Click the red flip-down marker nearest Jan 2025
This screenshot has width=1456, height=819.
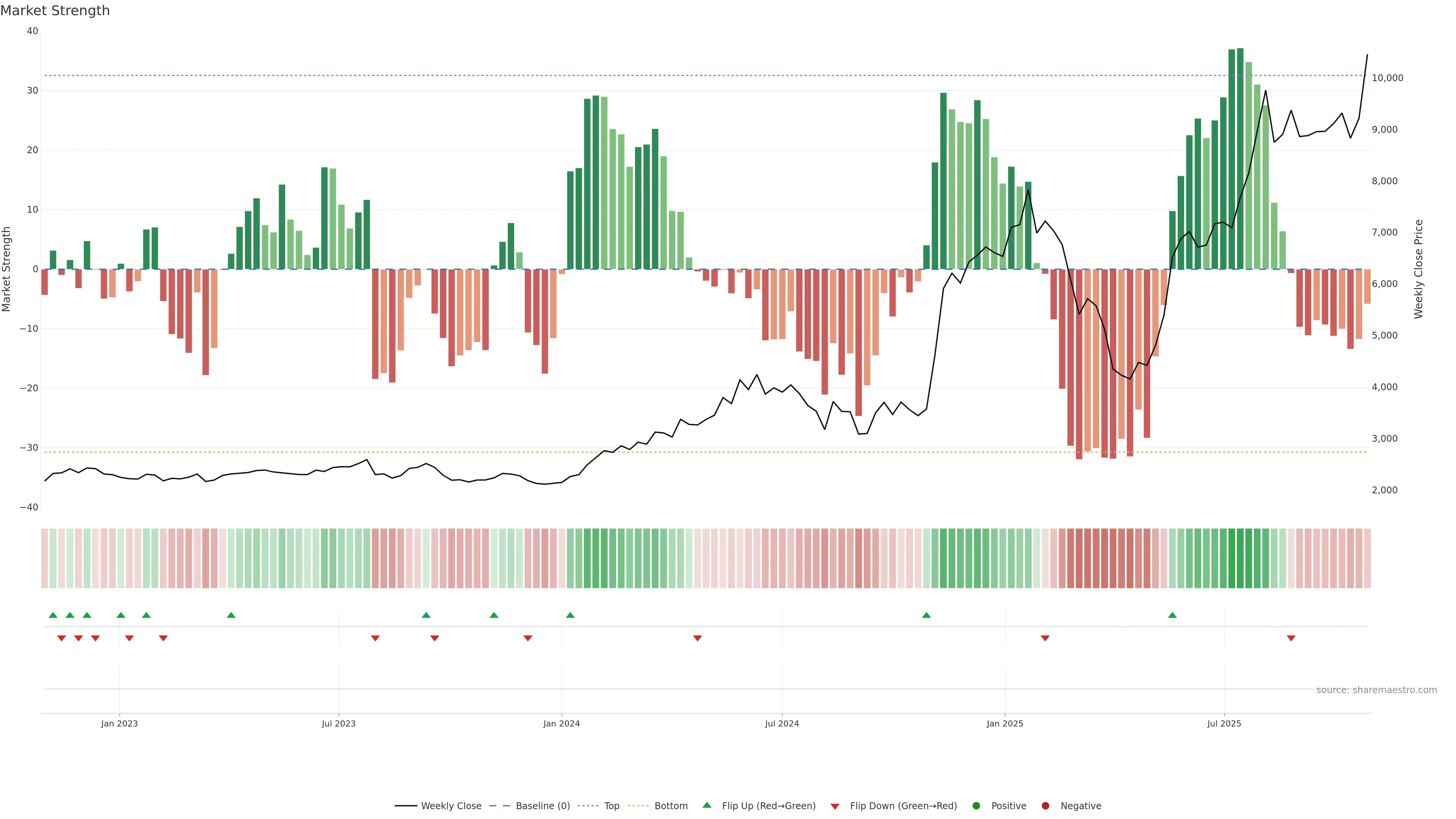1045,638
